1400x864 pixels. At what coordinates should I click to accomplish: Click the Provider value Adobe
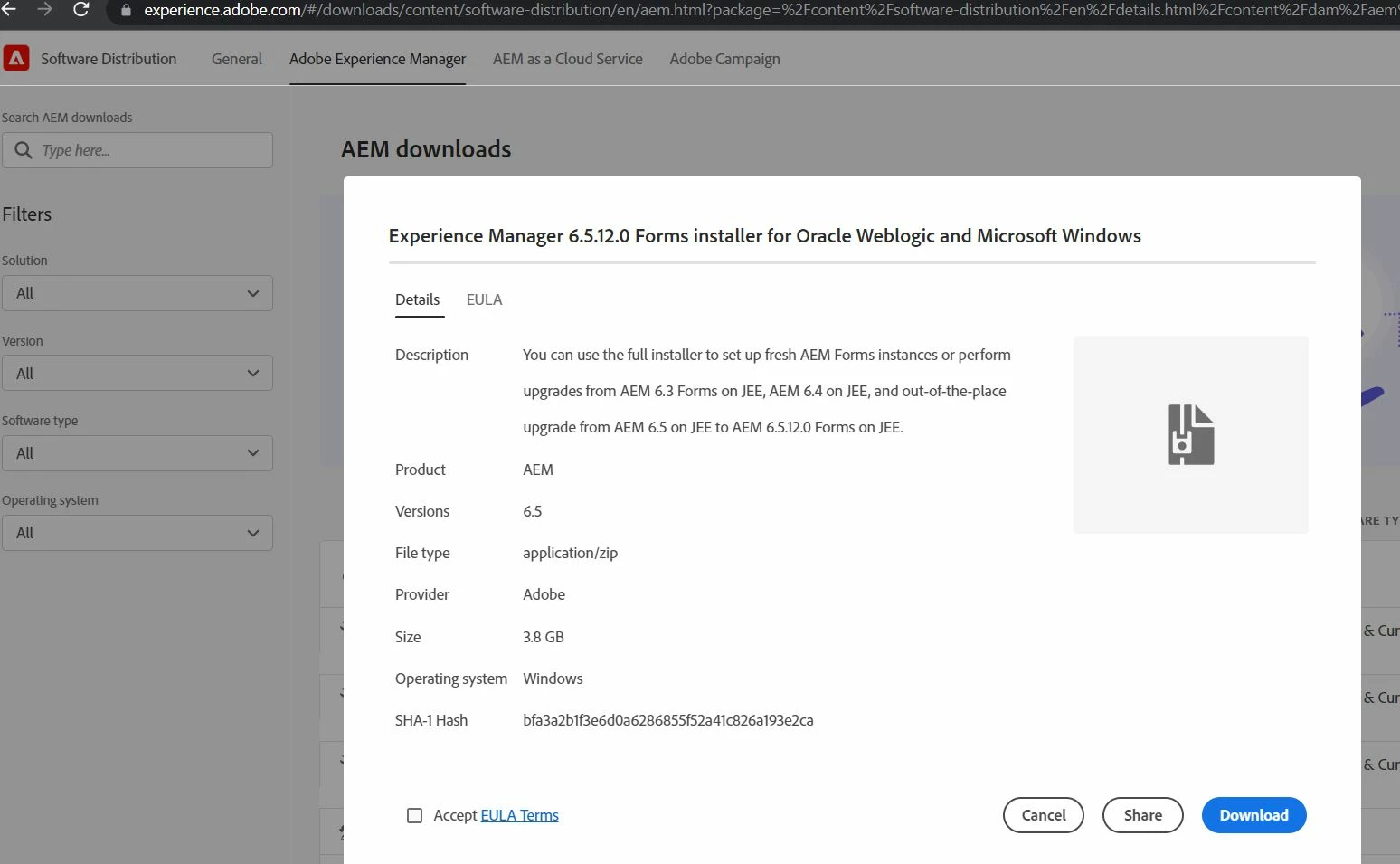coord(544,594)
